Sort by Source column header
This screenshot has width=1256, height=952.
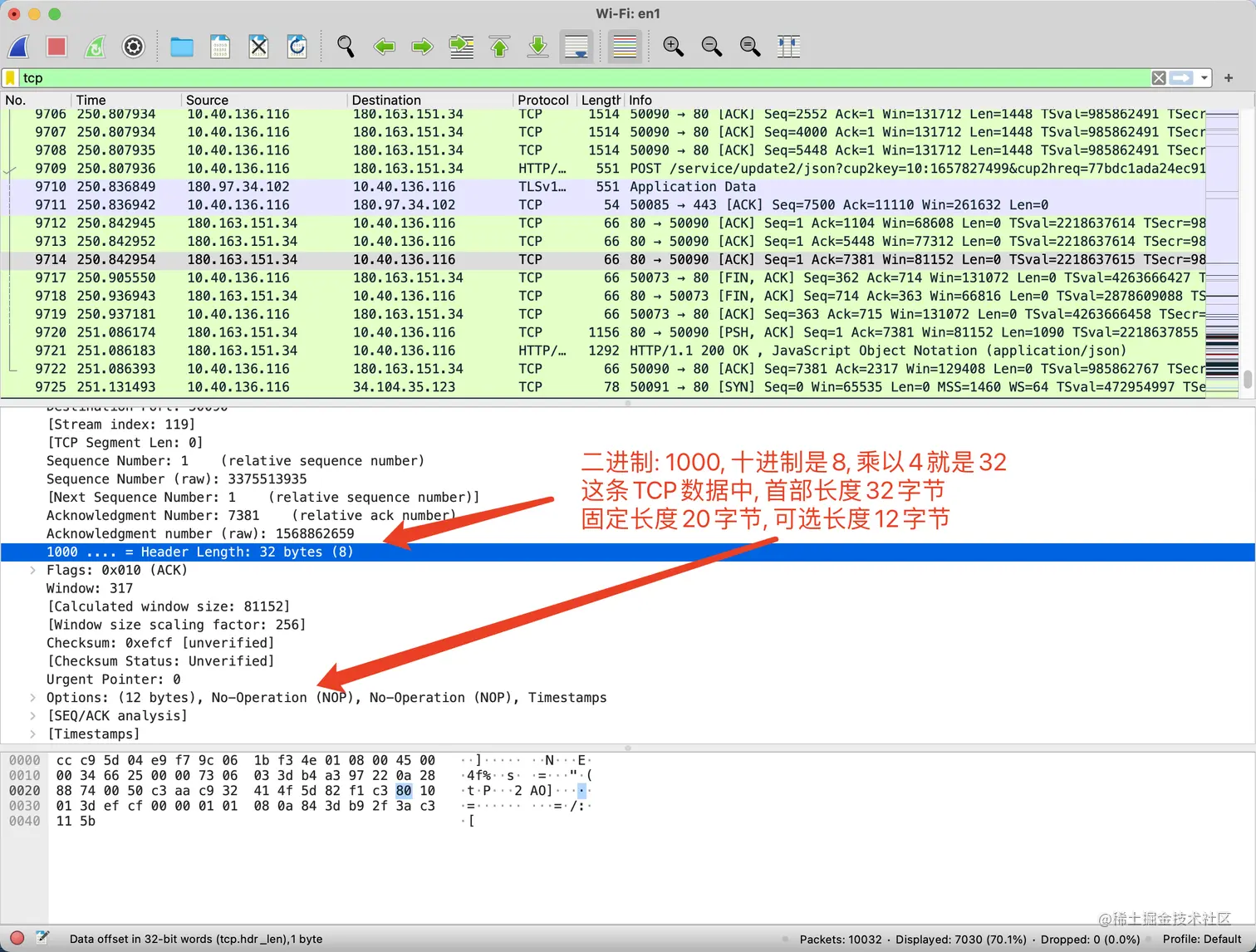(264, 100)
